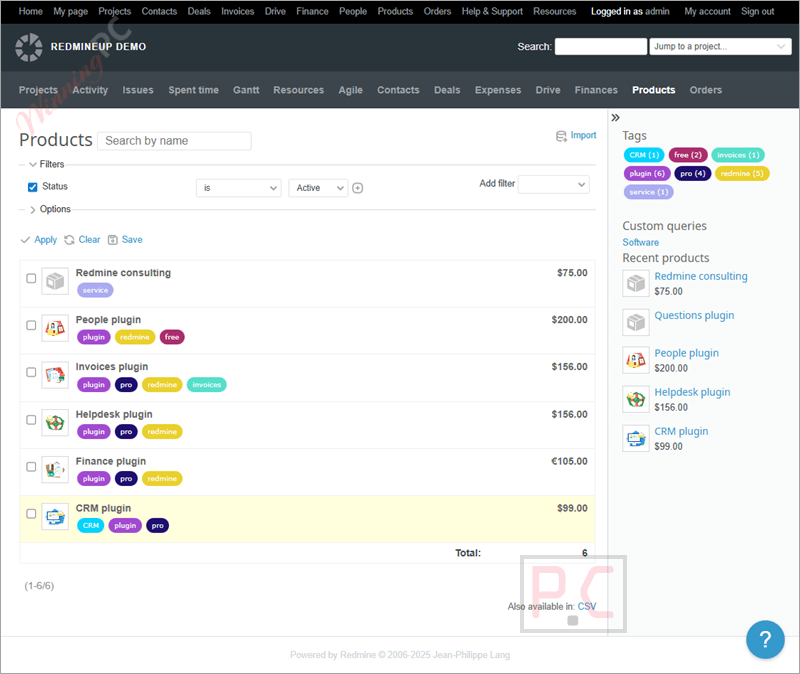Go to the Orders tab in main menu
800x674 pixels.
(706, 90)
